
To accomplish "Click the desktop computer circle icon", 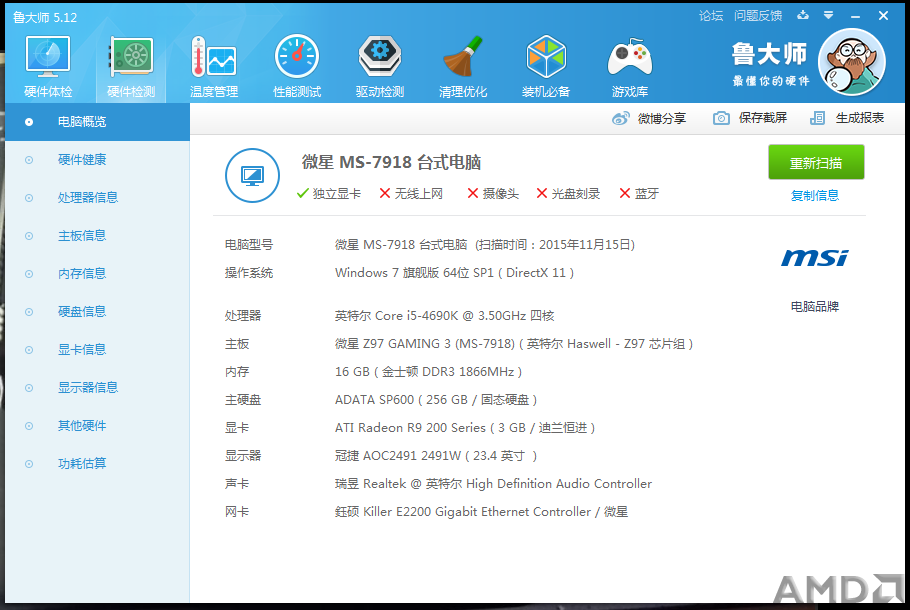I will point(252,175).
